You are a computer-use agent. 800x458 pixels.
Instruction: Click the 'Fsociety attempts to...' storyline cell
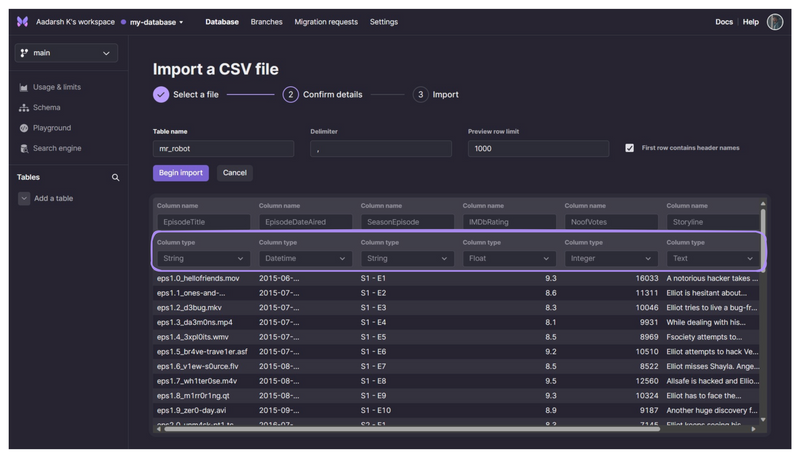pyautogui.click(x=704, y=337)
